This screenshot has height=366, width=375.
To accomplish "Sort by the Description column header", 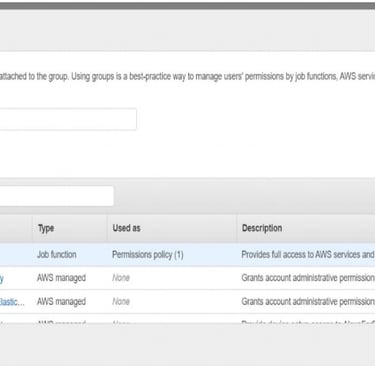I will 262,228.
